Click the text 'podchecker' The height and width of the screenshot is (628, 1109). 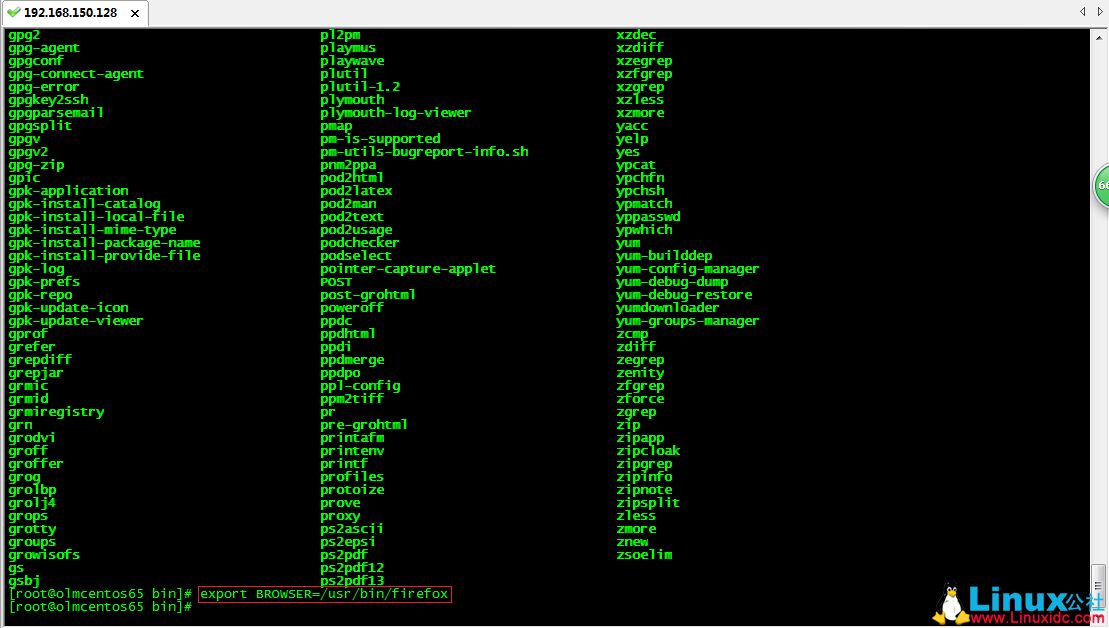[359, 243]
